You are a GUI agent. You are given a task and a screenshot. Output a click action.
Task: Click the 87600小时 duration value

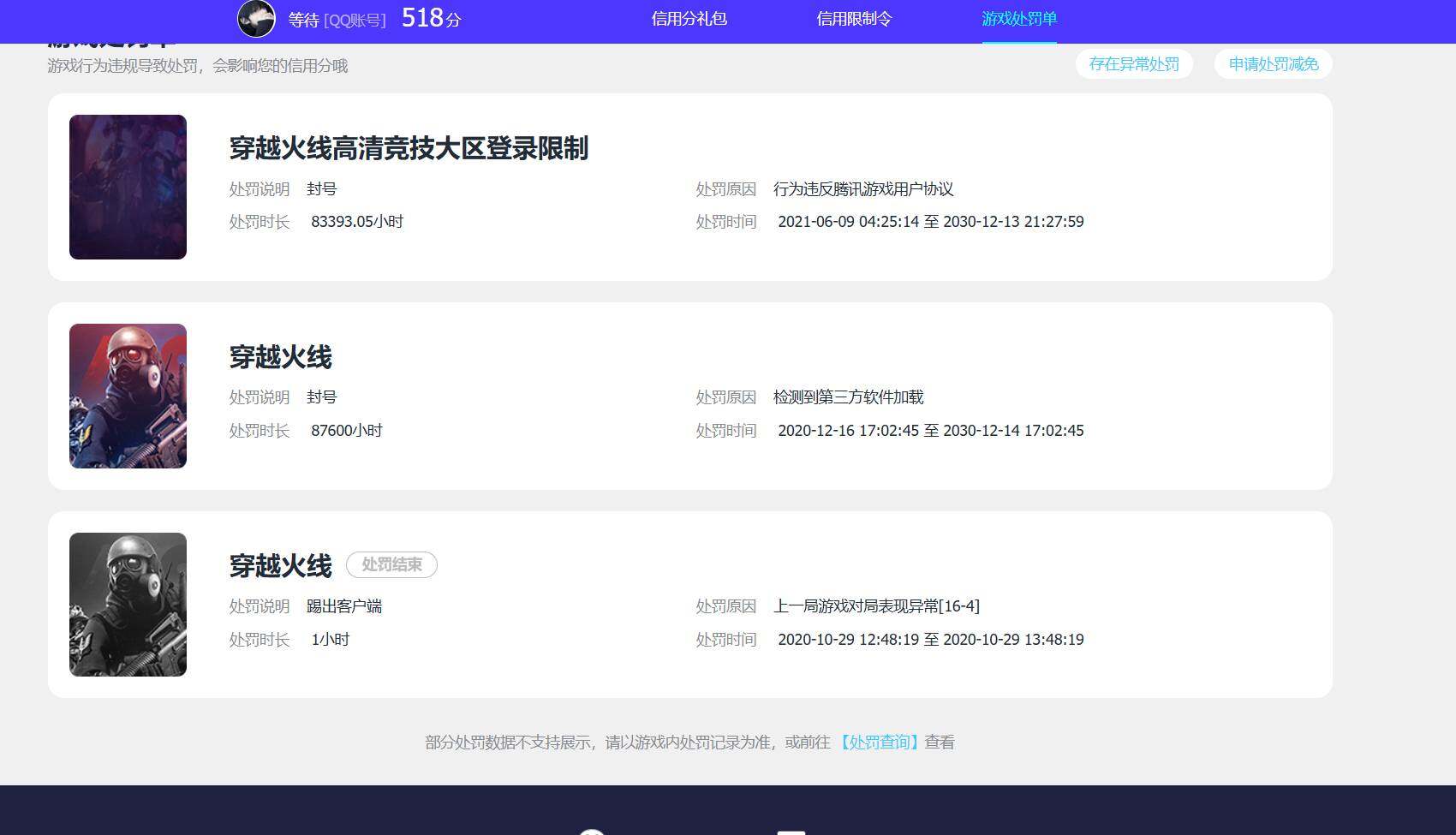tap(347, 431)
